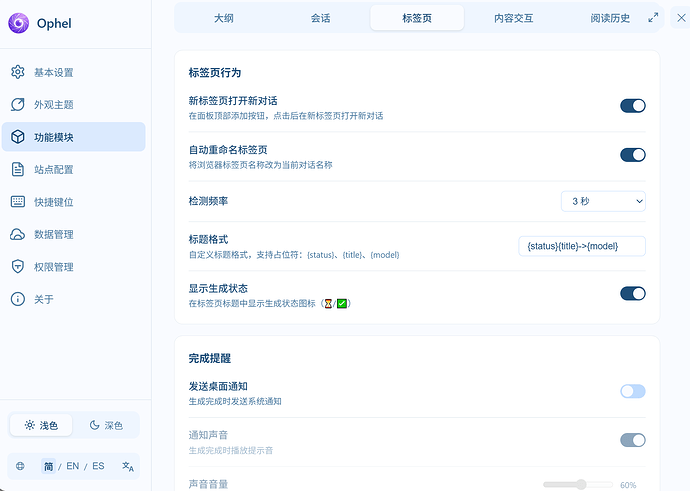Click the globe language icon
The width and height of the screenshot is (690, 491).
click(20, 466)
